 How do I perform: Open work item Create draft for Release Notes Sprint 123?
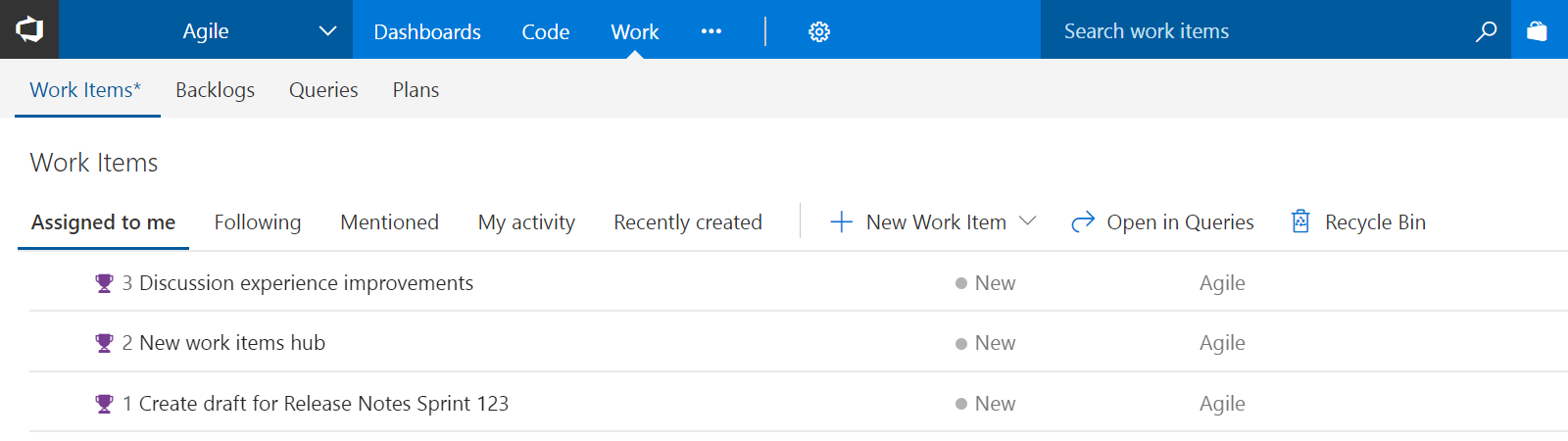323,404
